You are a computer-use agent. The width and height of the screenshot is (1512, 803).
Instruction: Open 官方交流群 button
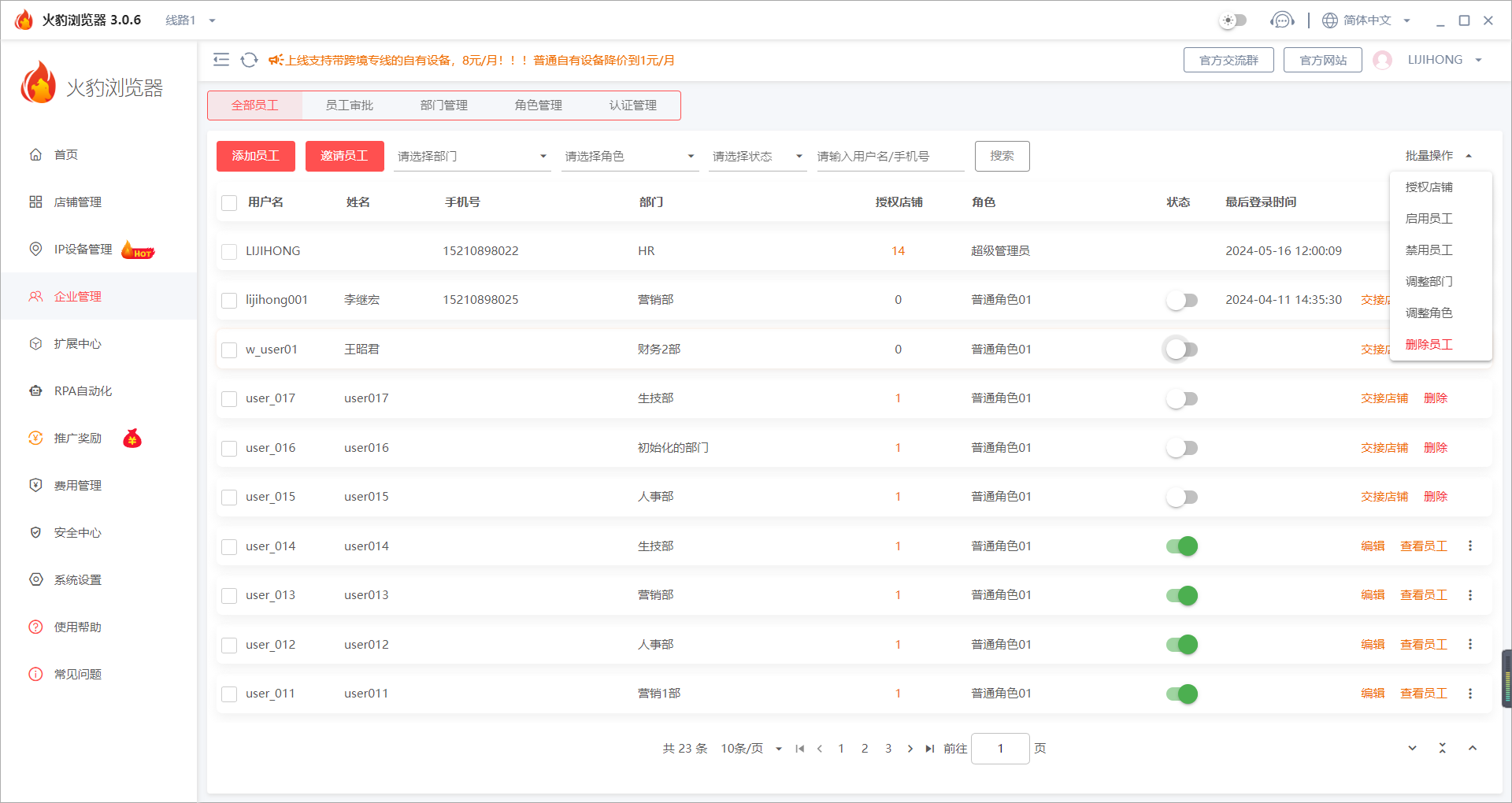(1228, 60)
